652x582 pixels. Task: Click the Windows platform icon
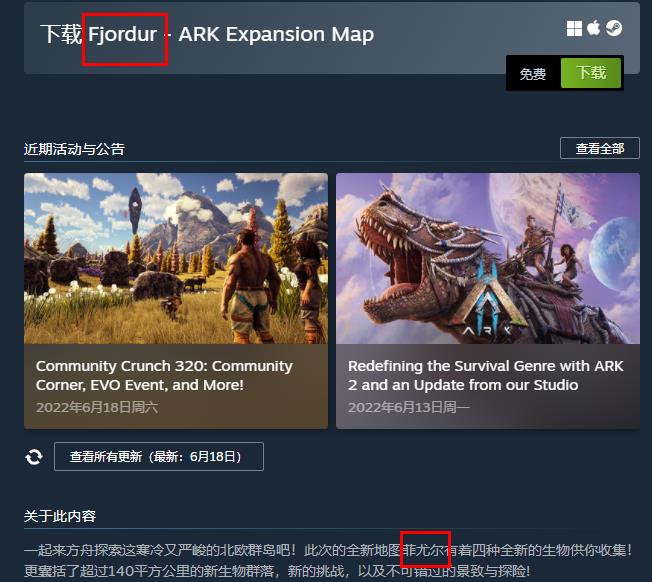574,29
